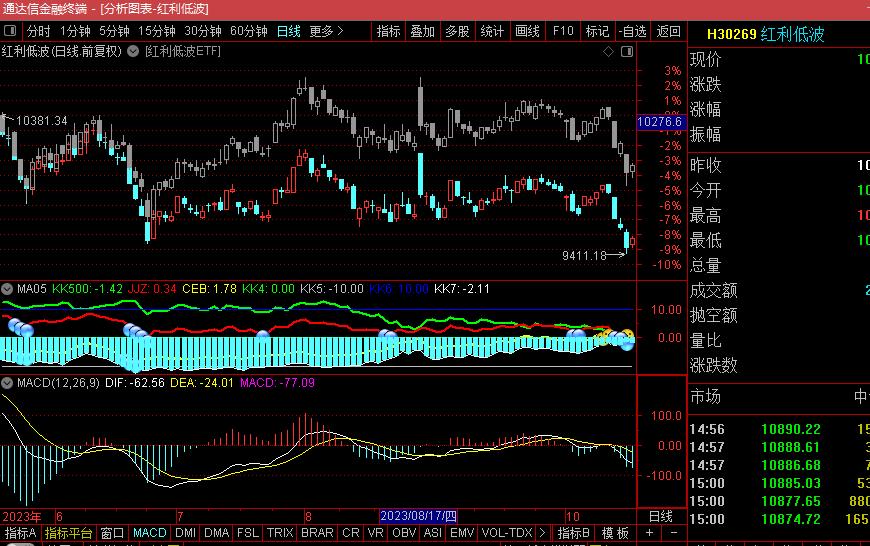Click the trade price 10874.72

pos(791,519)
